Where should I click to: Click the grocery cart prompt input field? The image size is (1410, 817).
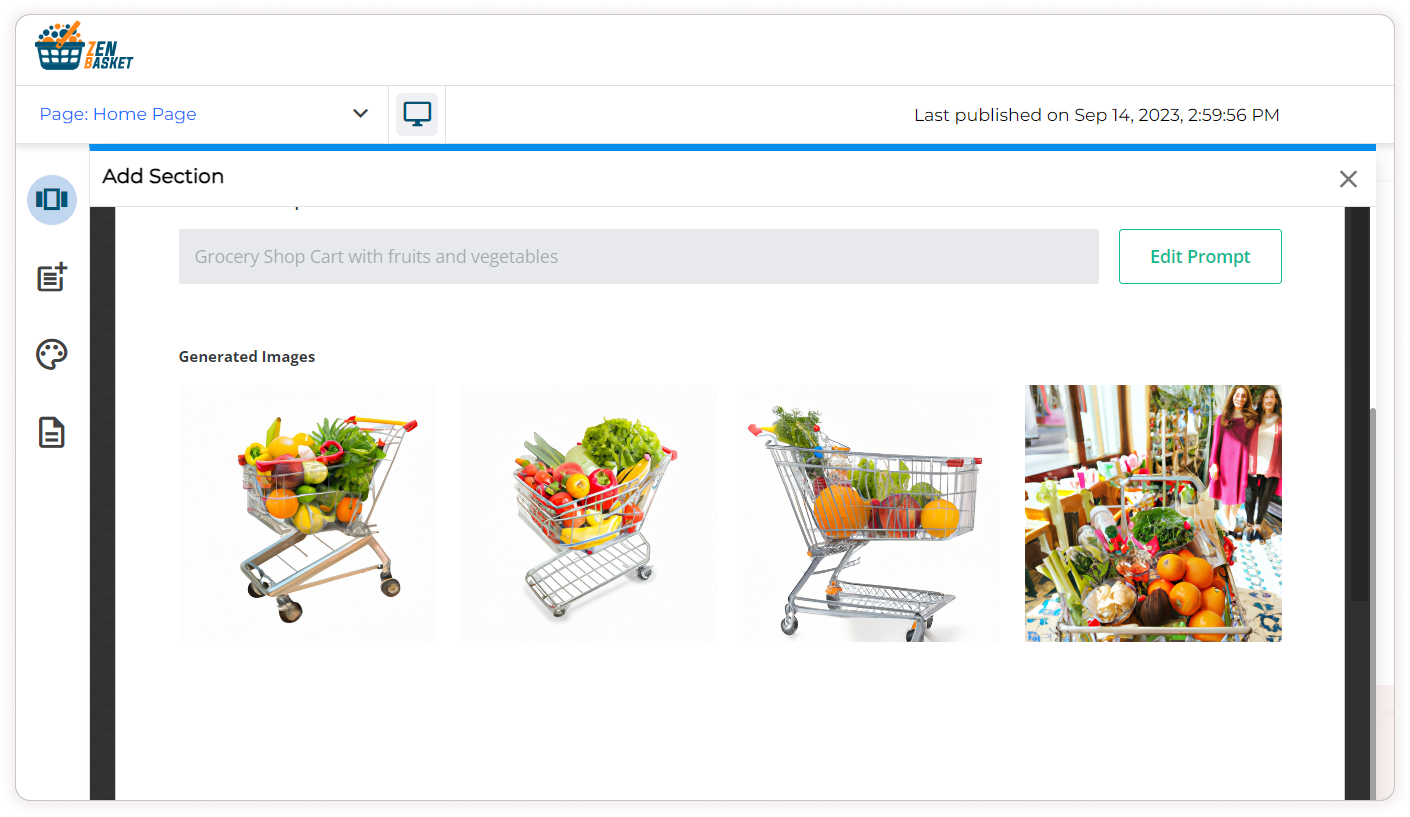pos(639,256)
